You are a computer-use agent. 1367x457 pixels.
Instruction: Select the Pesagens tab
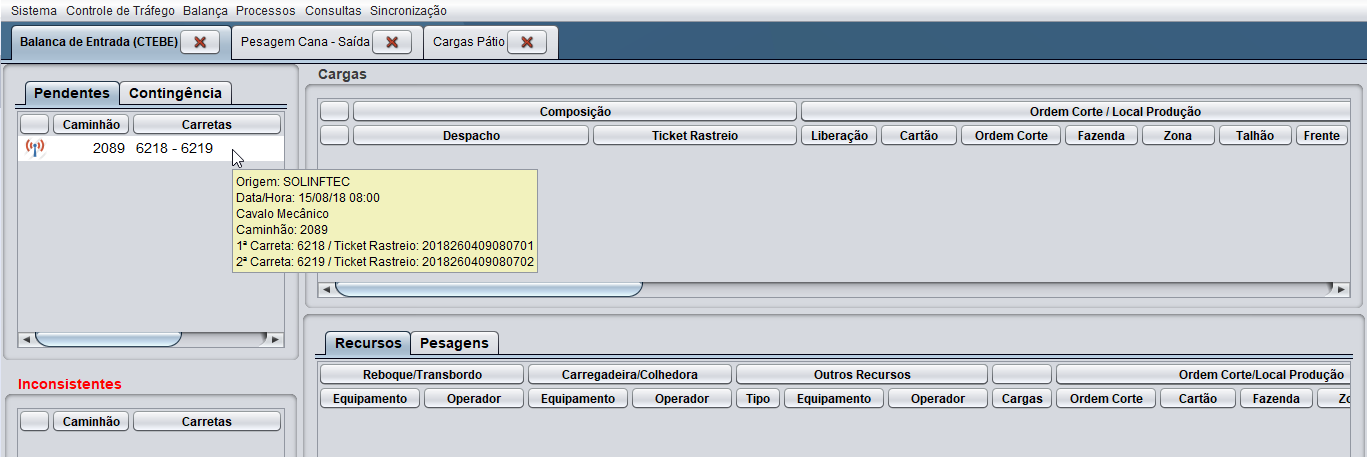pos(454,343)
